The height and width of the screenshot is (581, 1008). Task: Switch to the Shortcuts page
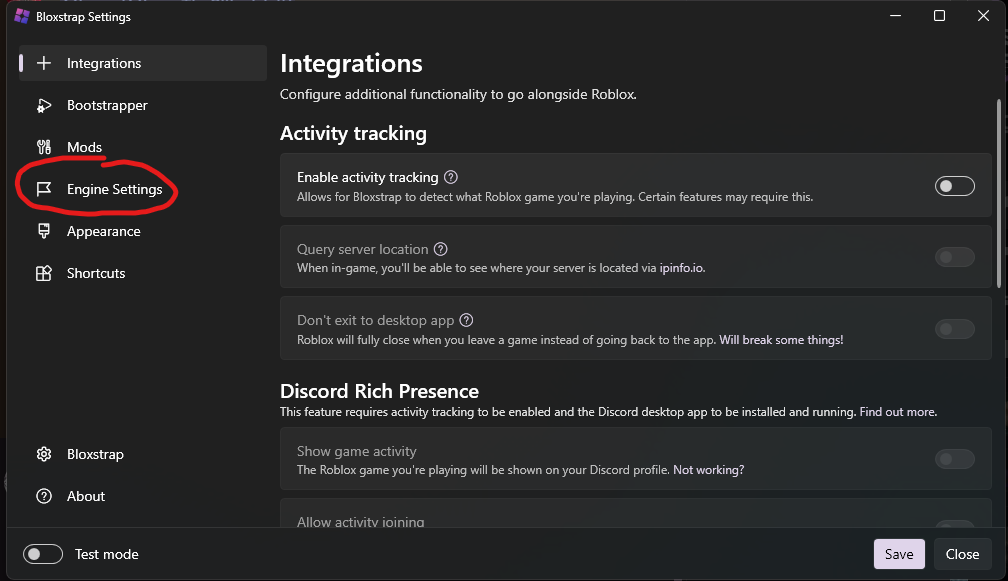[96, 273]
